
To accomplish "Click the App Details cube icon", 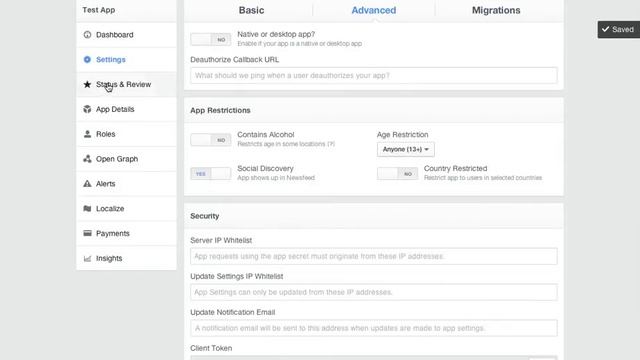I will point(87,109).
